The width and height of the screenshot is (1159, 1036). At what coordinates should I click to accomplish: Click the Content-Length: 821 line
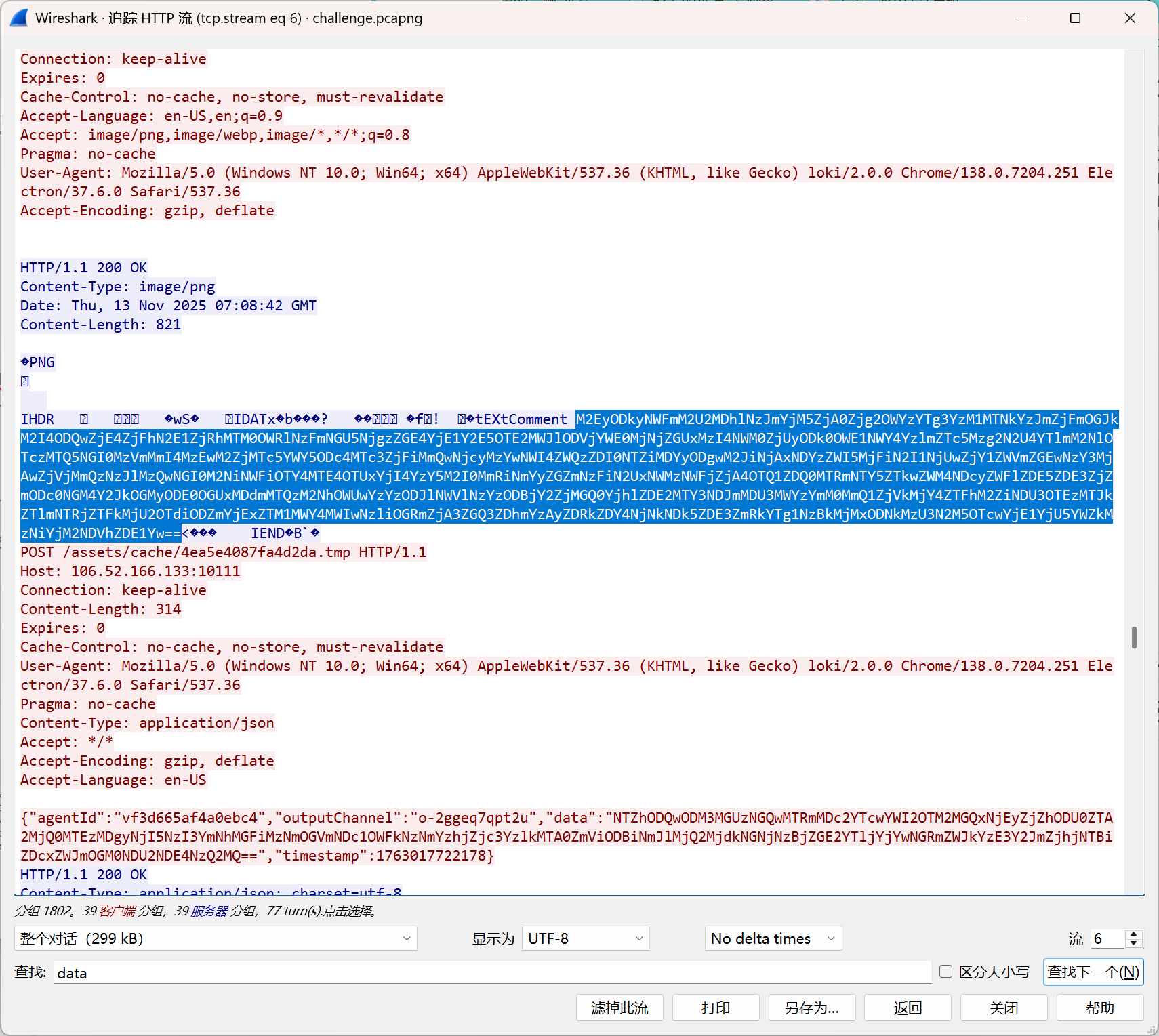(100, 325)
